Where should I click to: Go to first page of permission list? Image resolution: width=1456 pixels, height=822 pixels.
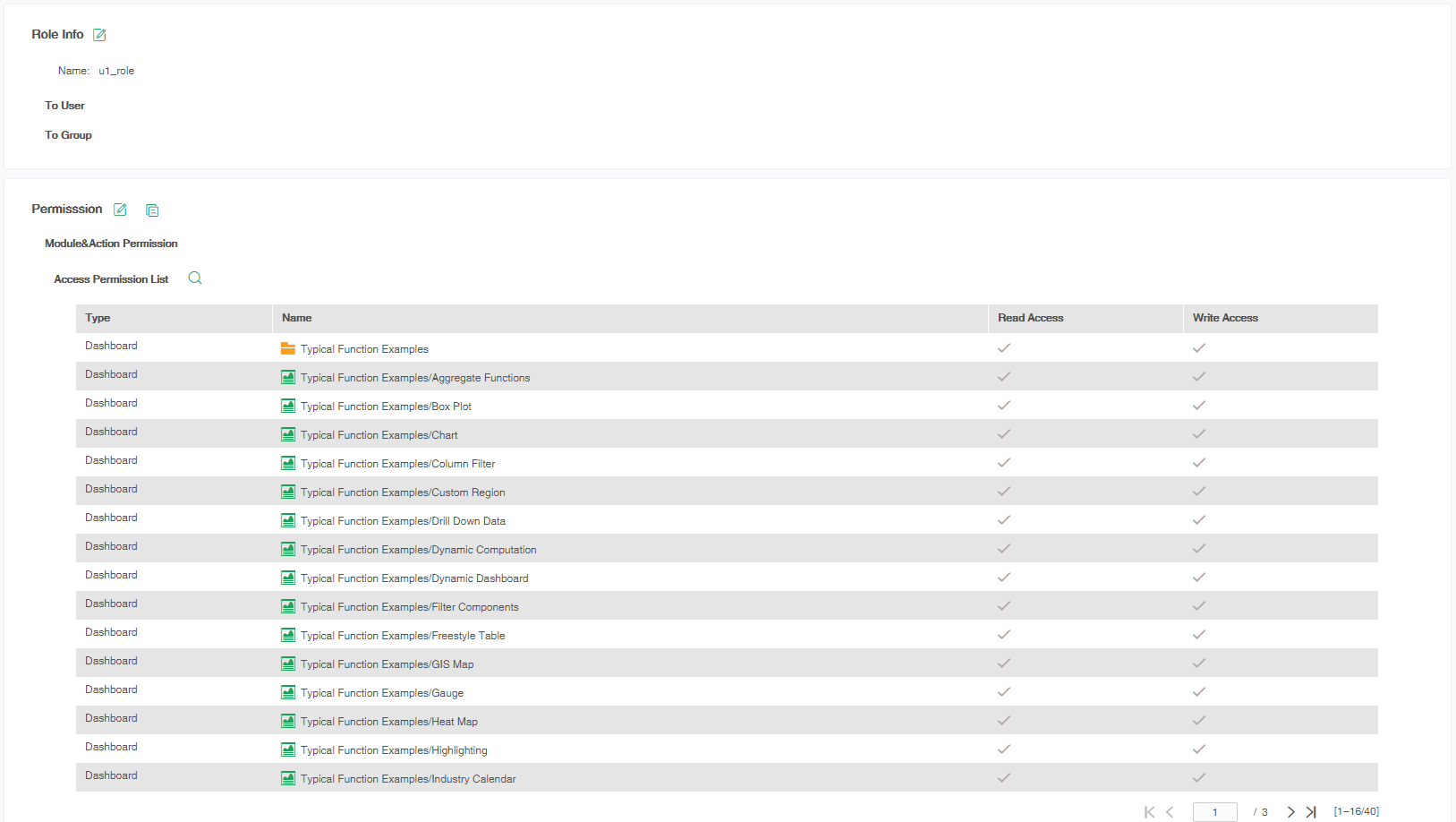tap(1150, 812)
